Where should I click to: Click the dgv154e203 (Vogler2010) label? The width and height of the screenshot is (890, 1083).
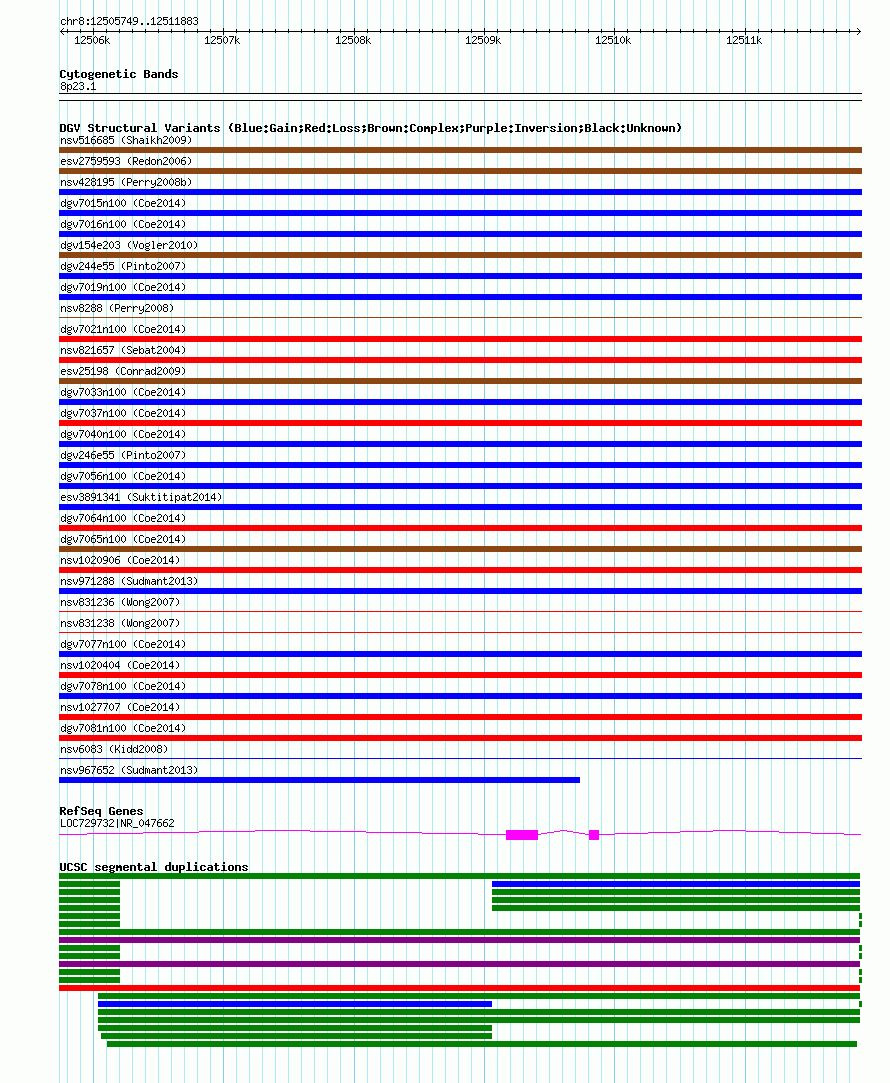pos(129,245)
